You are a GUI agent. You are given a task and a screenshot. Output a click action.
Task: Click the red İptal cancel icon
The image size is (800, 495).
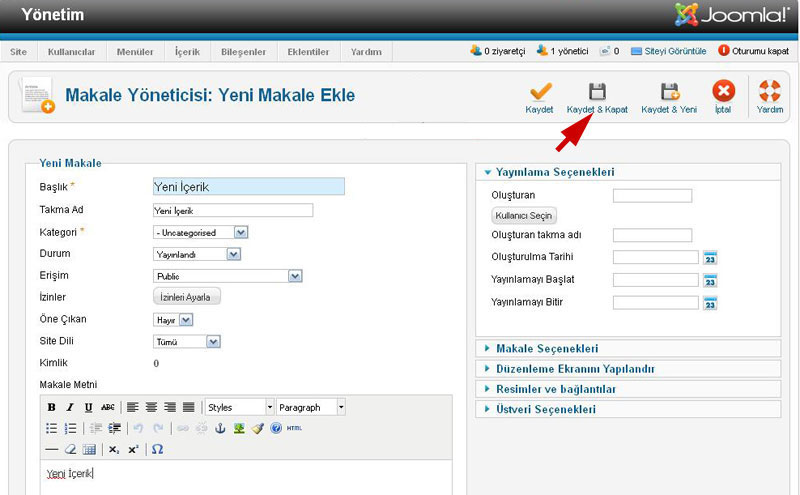click(723, 91)
